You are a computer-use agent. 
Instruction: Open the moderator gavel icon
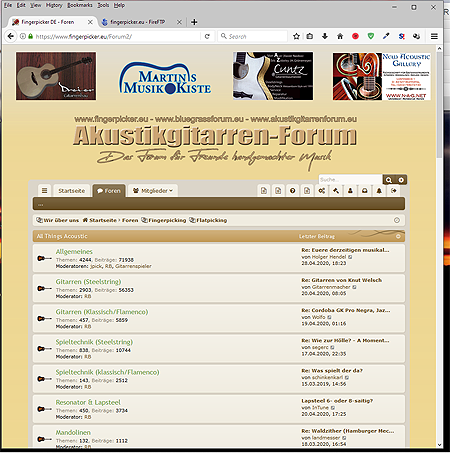[336, 191]
